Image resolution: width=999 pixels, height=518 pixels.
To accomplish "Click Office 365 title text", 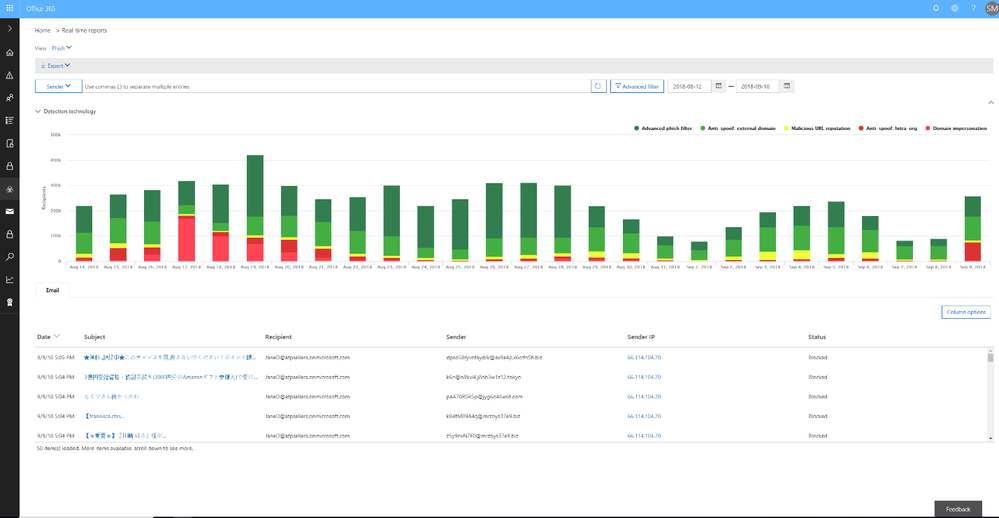I will (41, 8).
